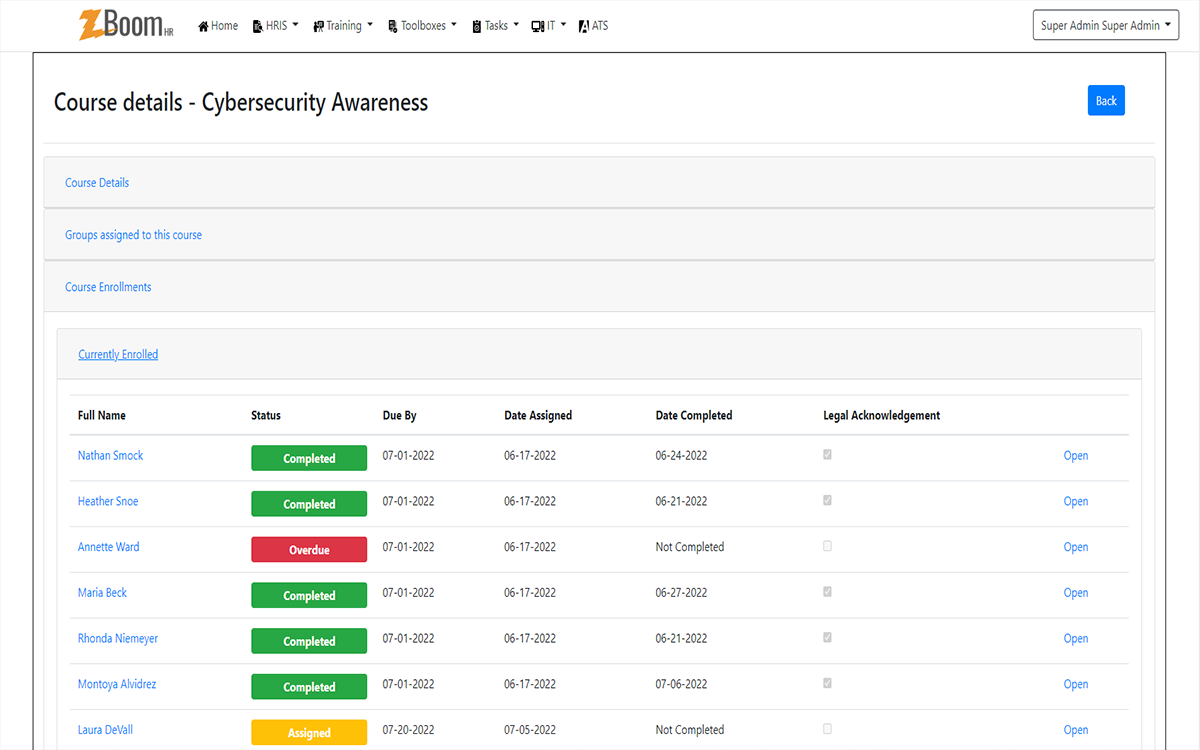Screen dimensions: 1200x750
Task: Toggle Maria Beck's legal acknowledgement checkbox
Action: [827, 592]
